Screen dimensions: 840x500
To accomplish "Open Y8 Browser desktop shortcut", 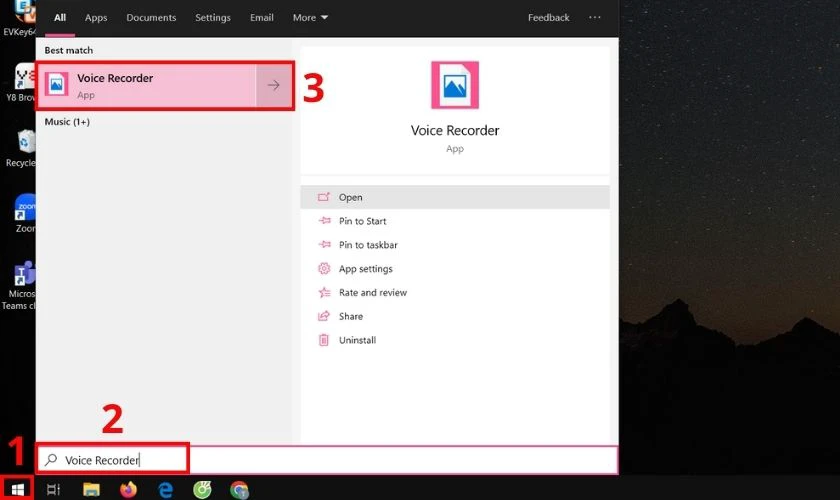I will (21, 82).
